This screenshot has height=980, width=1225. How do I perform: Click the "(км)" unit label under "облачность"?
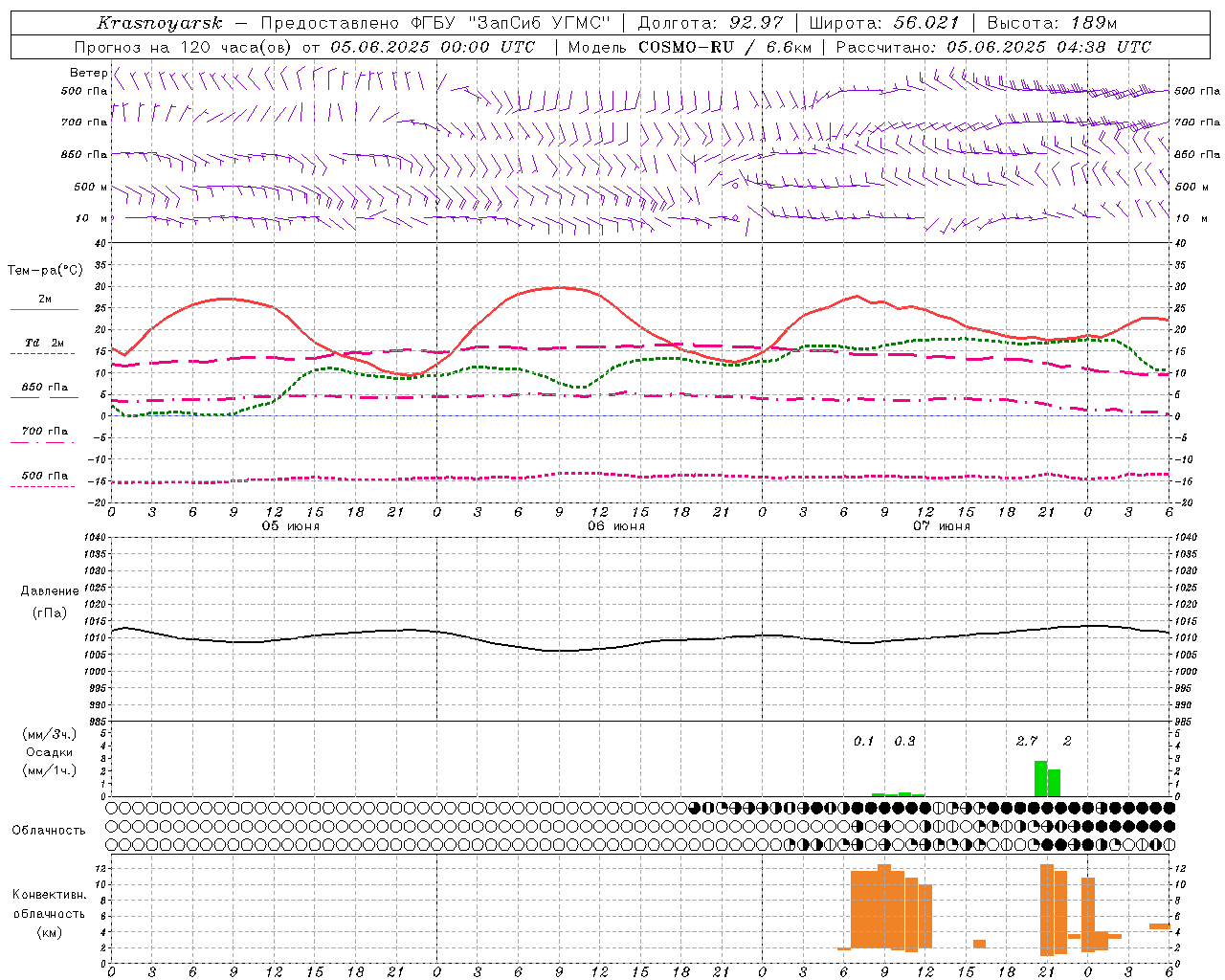pos(50,932)
